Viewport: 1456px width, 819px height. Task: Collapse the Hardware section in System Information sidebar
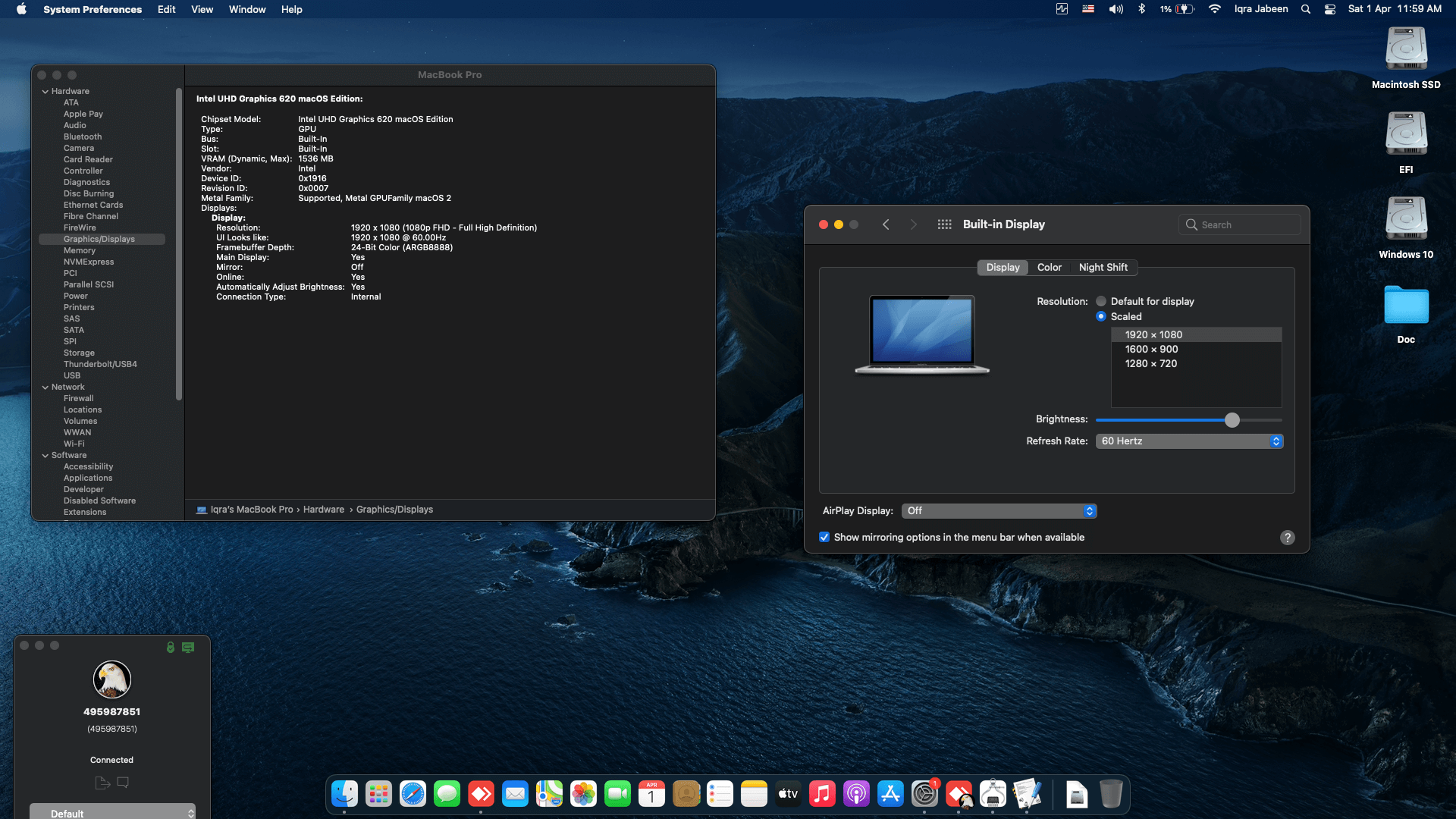(46, 91)
